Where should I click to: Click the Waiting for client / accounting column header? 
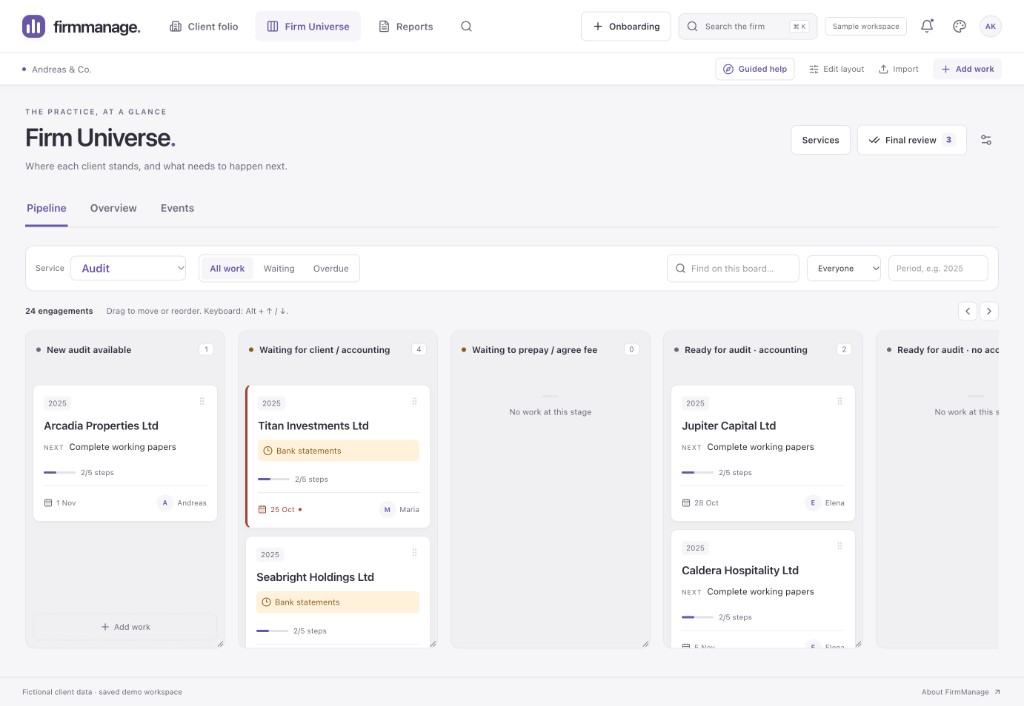pyautogui.click(x=325, y=350)
